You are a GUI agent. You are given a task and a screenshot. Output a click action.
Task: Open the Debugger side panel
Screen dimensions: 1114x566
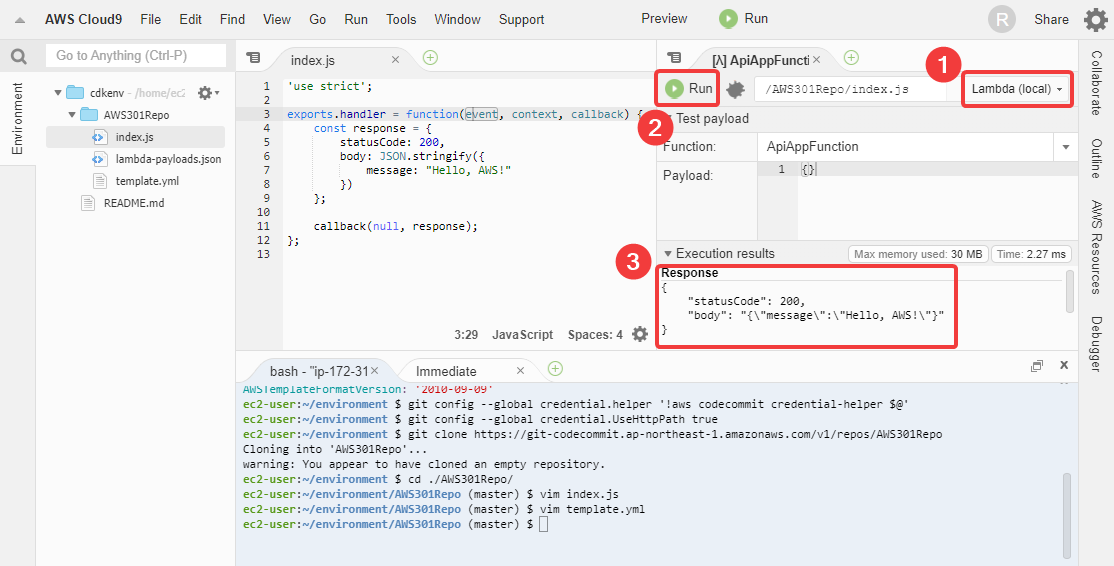[x=1096, y=344]
